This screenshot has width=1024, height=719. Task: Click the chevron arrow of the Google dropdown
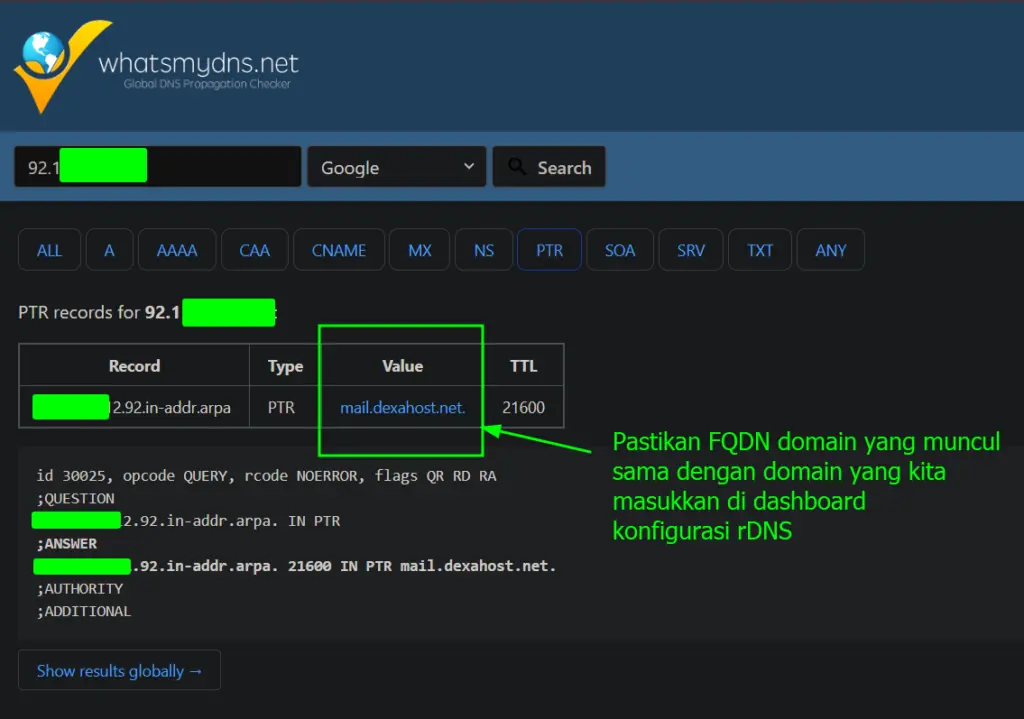click(469, 166)
